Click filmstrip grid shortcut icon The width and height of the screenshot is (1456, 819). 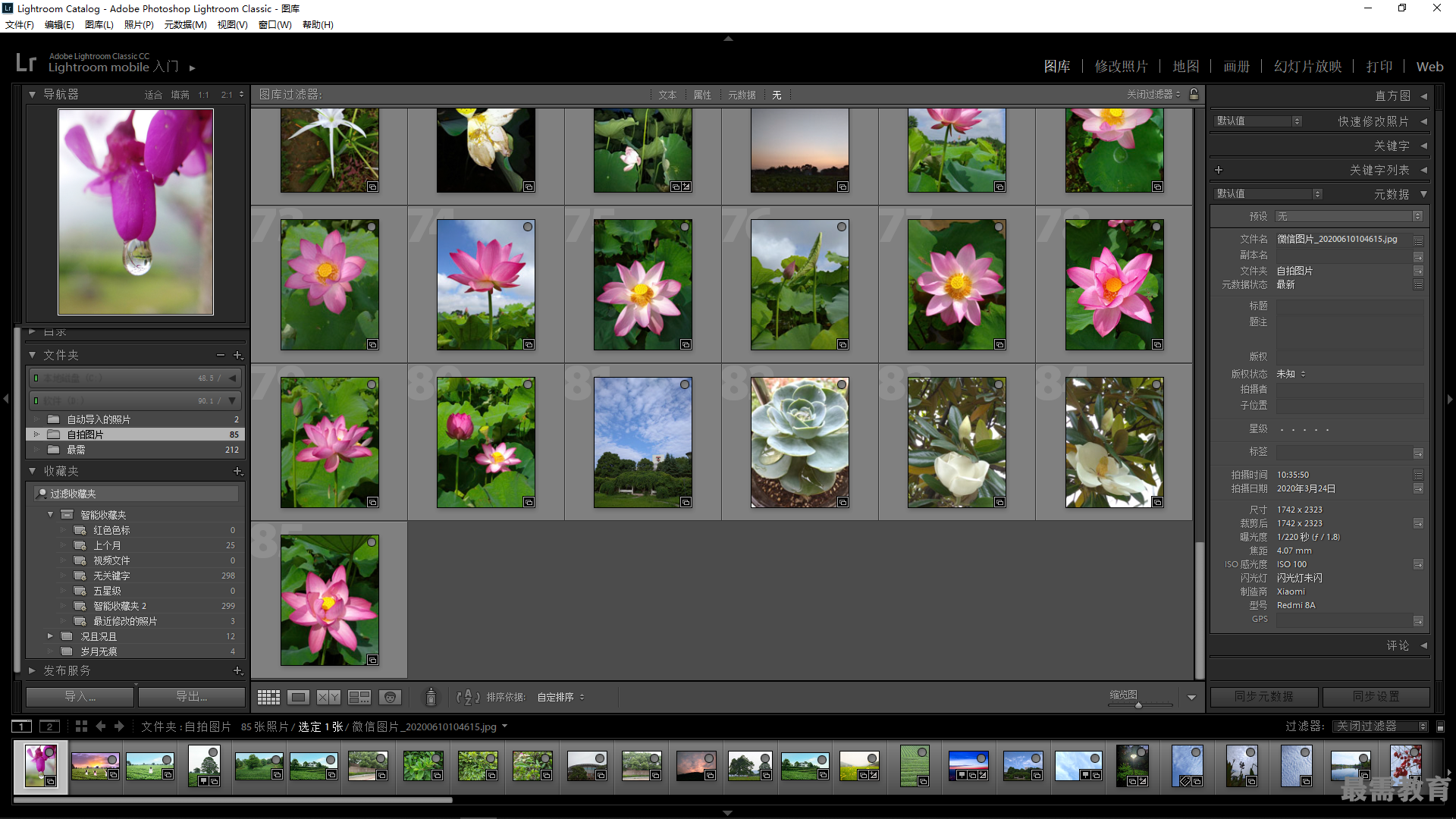[x=81, y=726]
